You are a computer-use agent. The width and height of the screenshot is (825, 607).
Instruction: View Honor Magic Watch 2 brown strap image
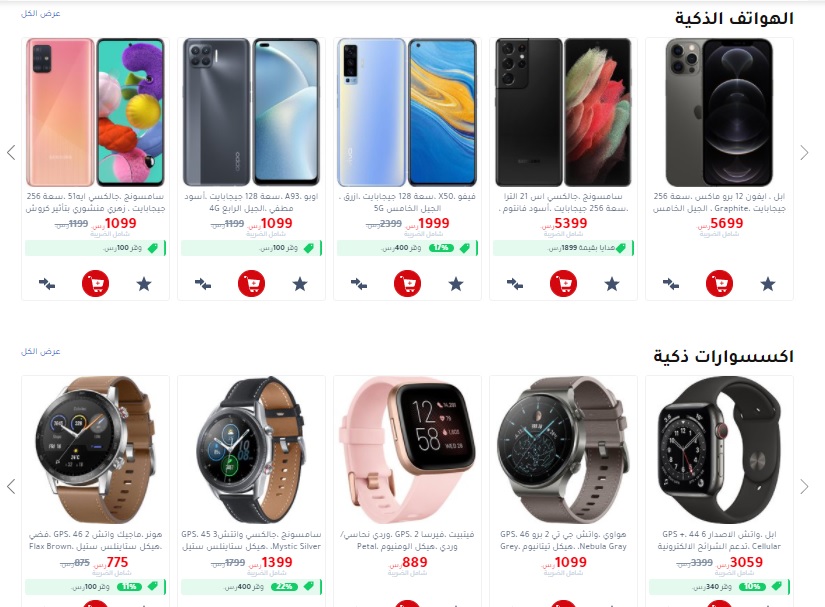[x=95, y=450]
